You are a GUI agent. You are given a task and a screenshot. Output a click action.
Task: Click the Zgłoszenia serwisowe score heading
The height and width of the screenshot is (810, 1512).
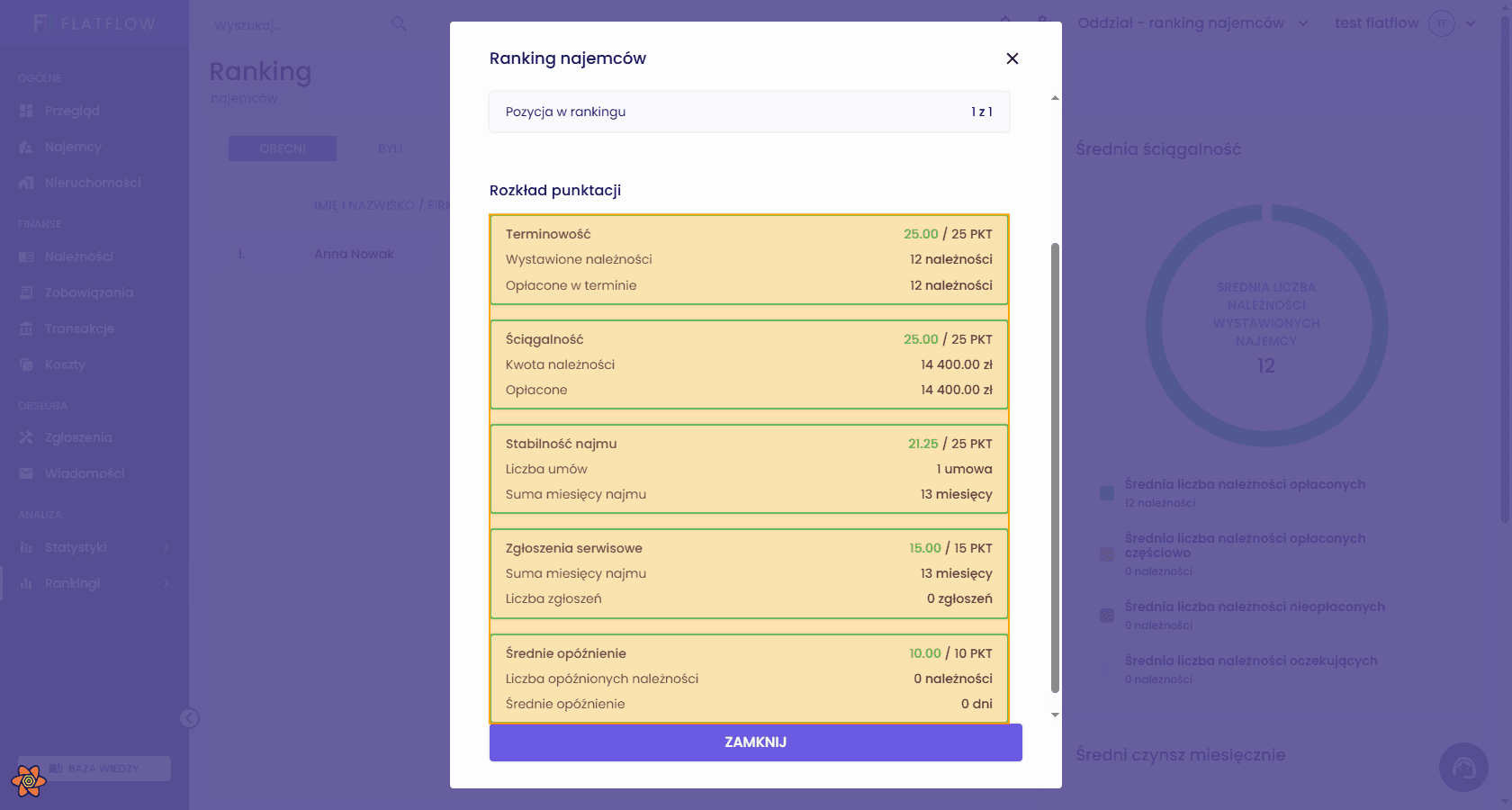tap(574, 548)
